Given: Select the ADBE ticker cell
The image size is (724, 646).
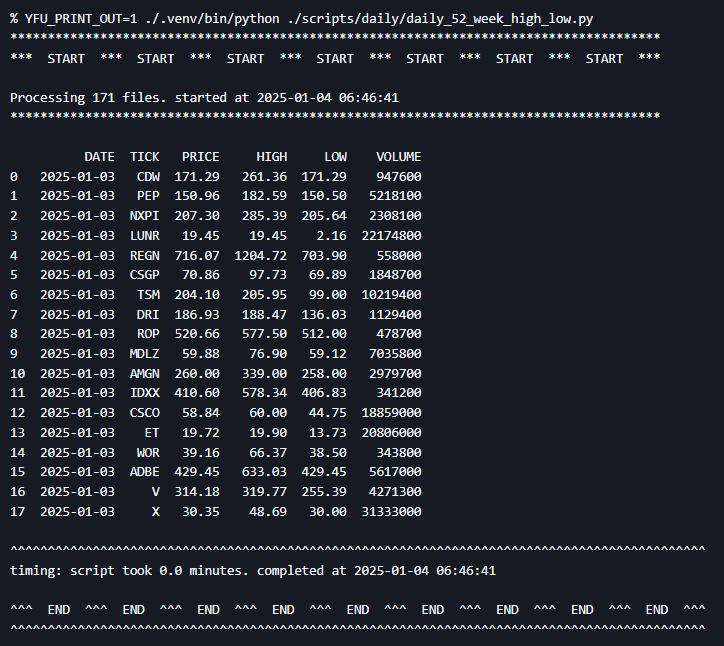Looking at the screenshot, I should tap(145, 472).
